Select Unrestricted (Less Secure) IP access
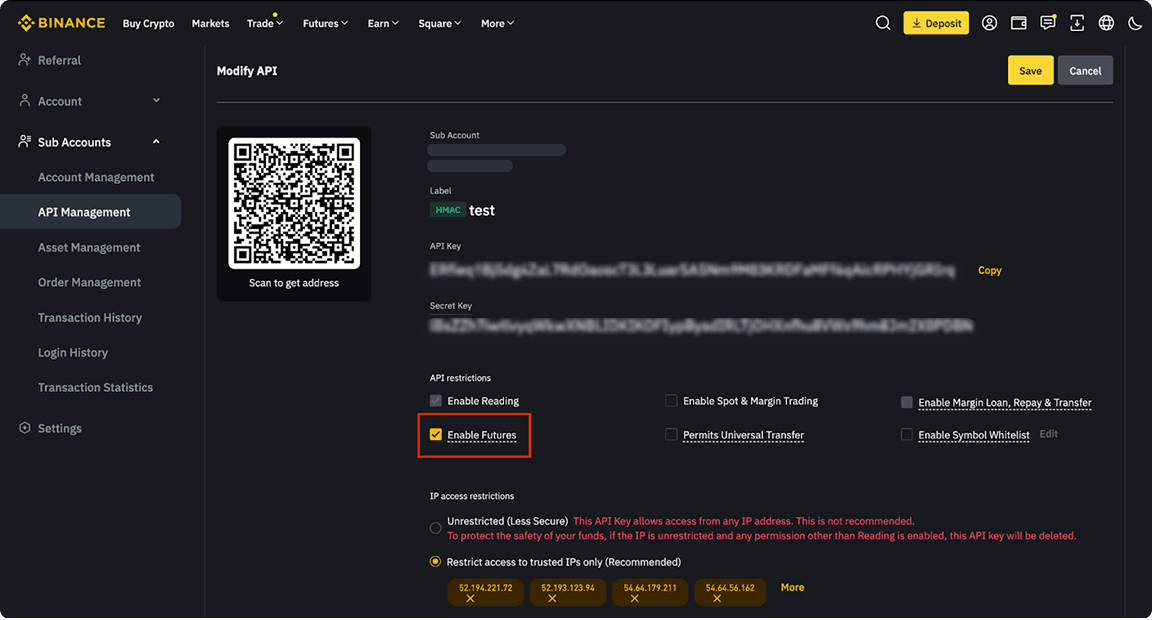 435,527
